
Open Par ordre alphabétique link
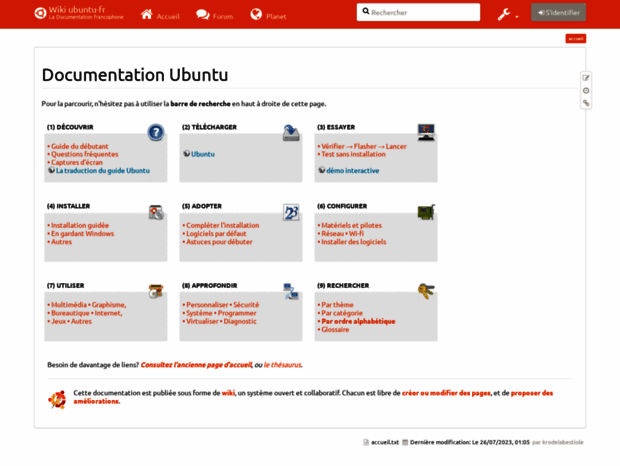[x=358, y=321]
